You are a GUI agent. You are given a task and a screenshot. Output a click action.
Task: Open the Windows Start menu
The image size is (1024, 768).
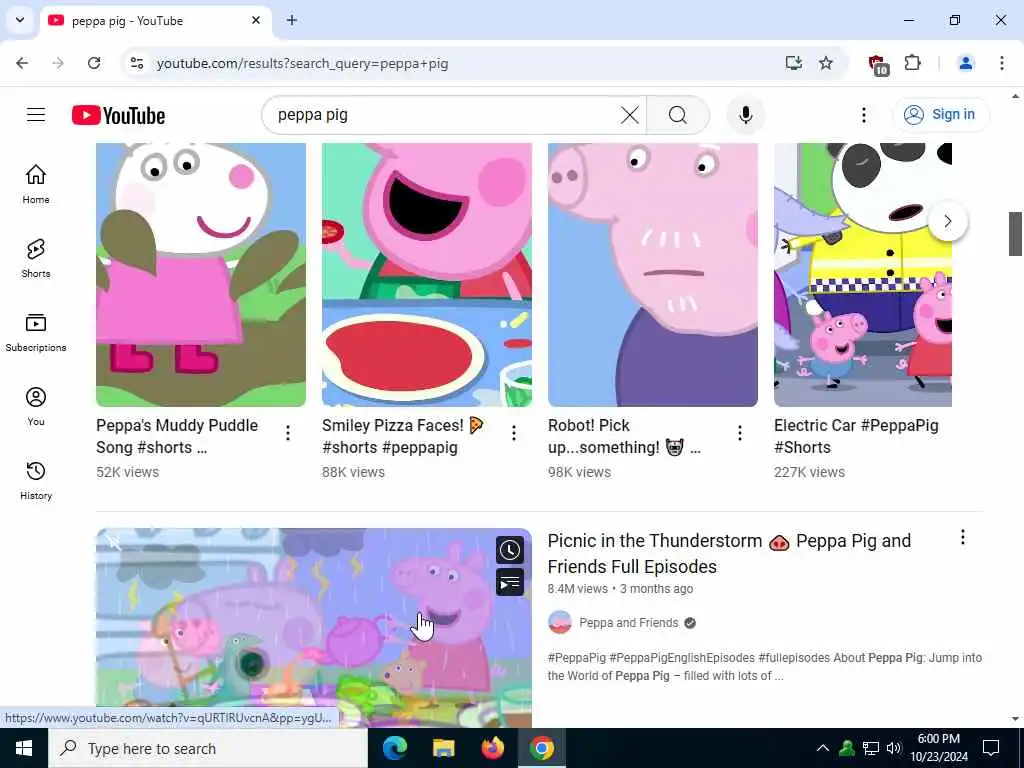24,748
